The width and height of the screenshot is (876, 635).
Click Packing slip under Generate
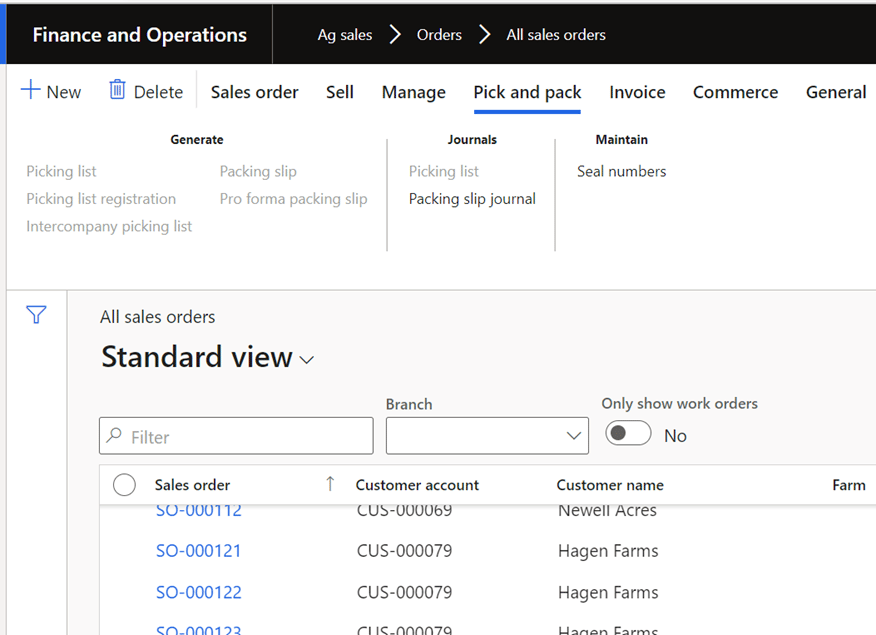pos(258,171)
